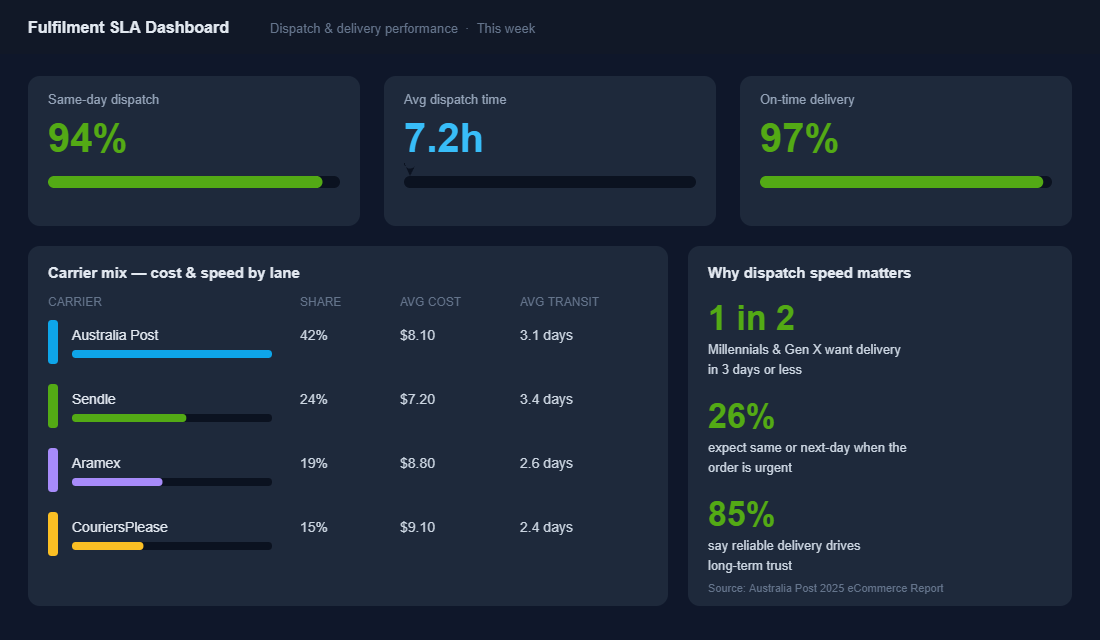The height and width of the screenshot is (640, 1100).
Task: Click the blue Australia Post color marker
Action: click(53, 342)
